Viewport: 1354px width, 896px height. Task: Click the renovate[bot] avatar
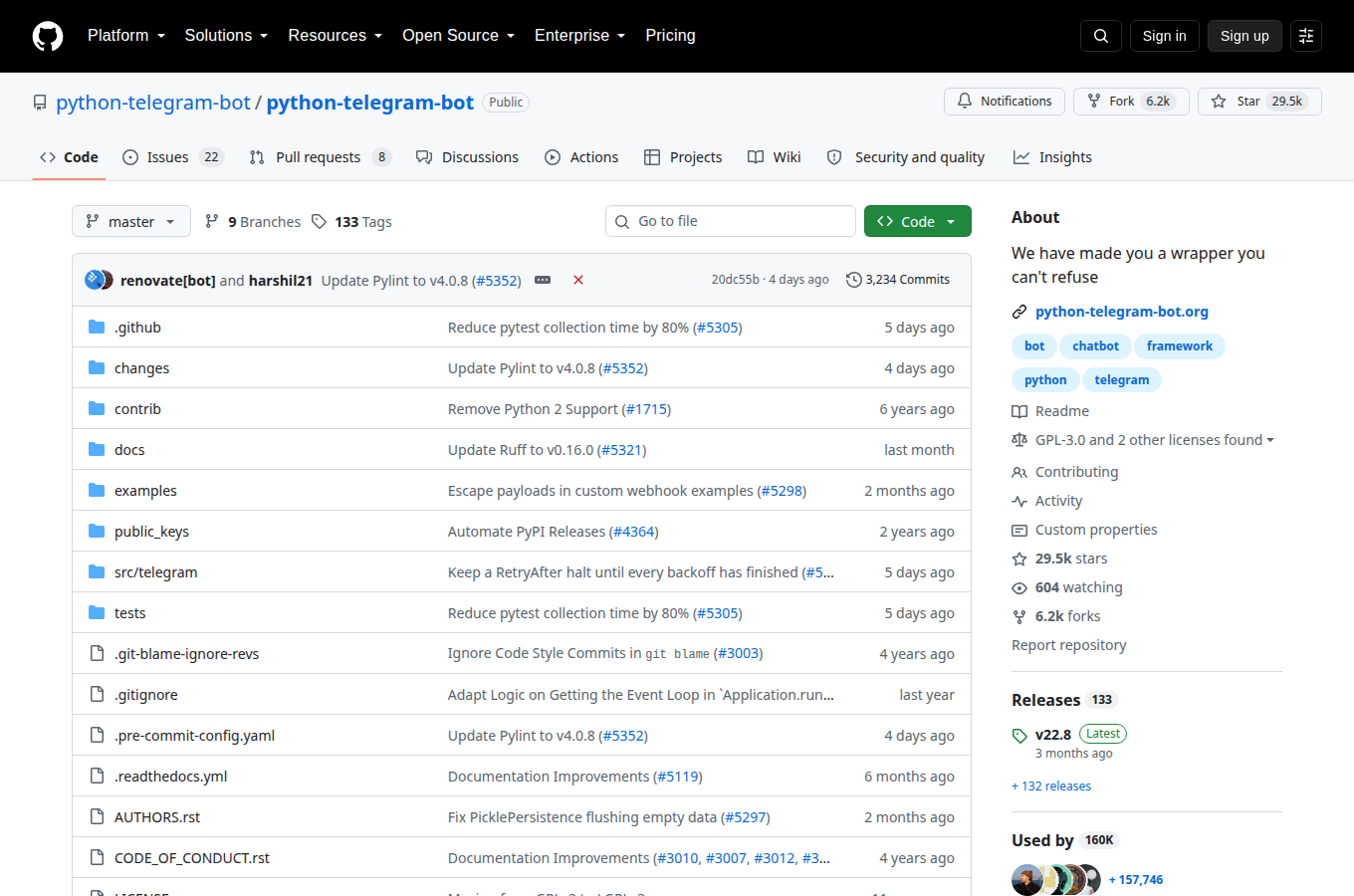point(95,280)
